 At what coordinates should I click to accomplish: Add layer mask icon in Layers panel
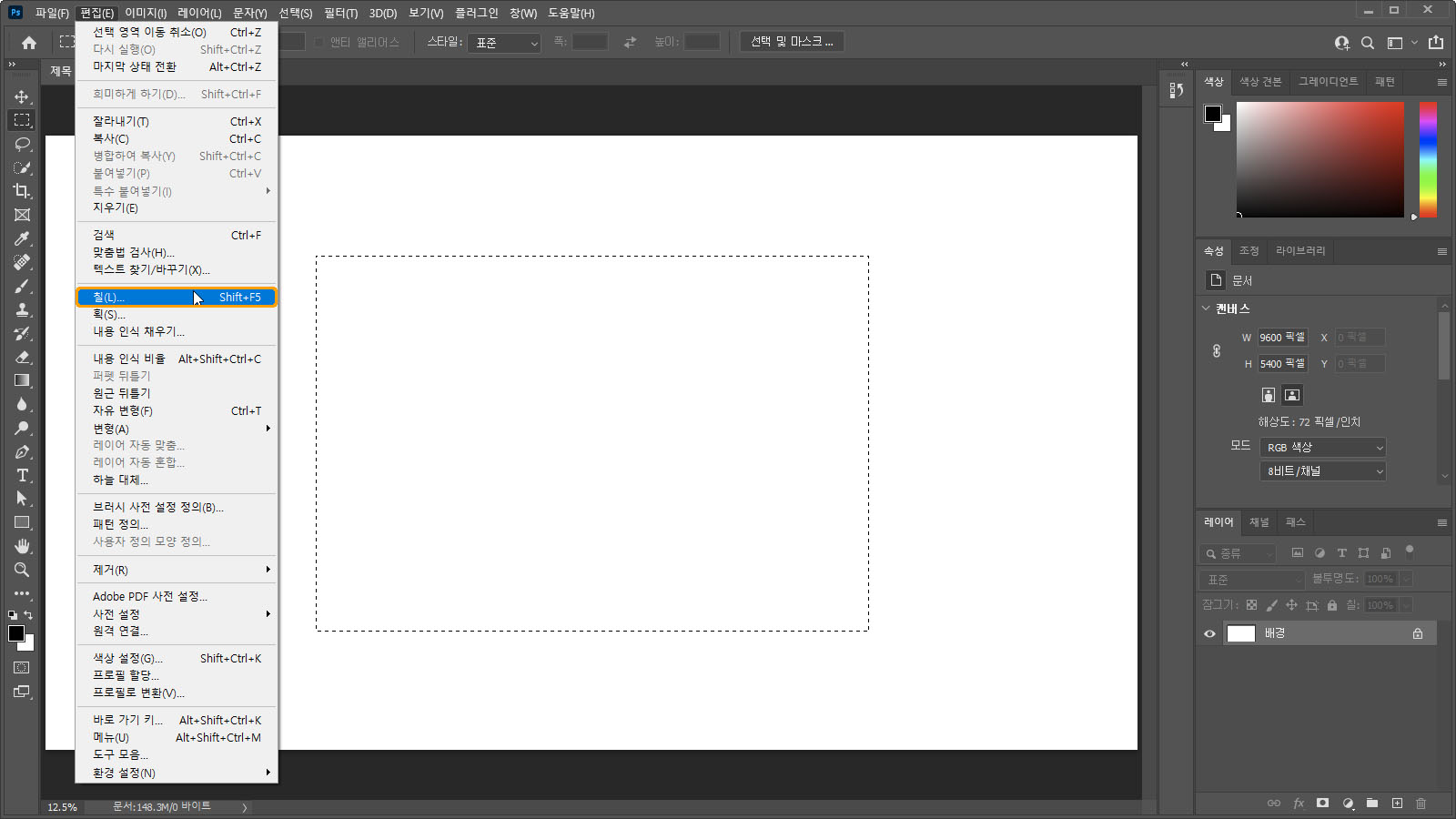point(1323,804)
